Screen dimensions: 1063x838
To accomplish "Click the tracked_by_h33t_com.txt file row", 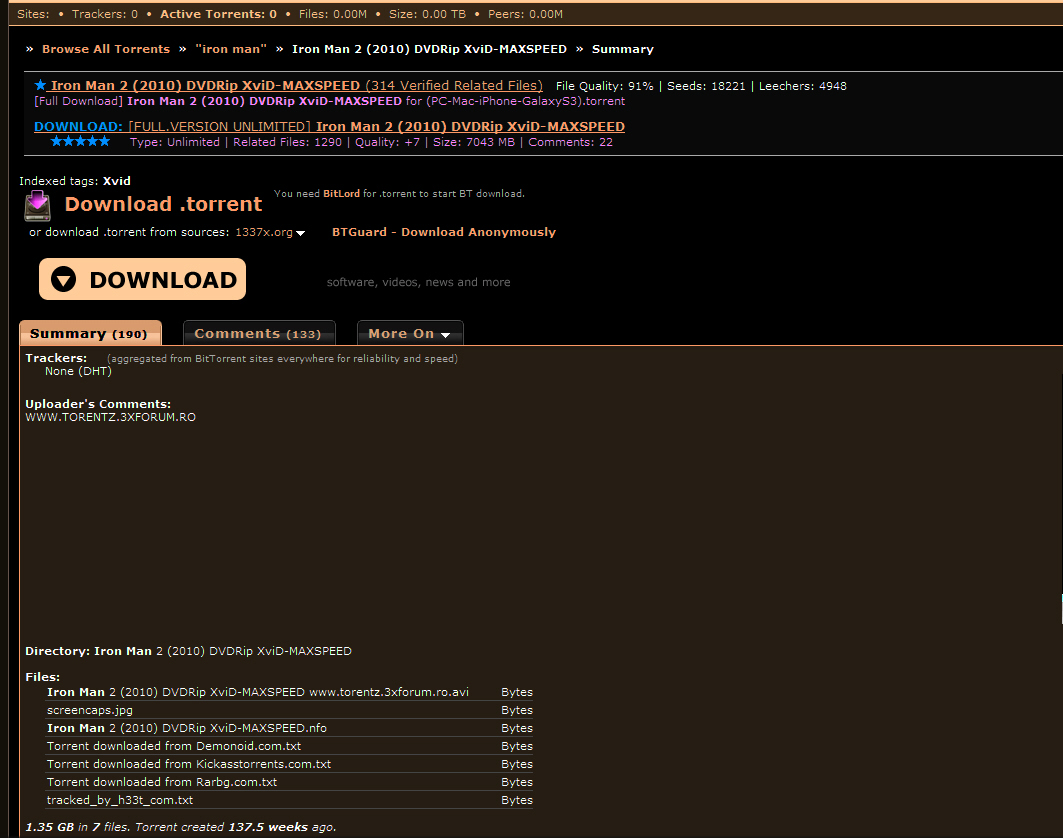I will (289, 800).
